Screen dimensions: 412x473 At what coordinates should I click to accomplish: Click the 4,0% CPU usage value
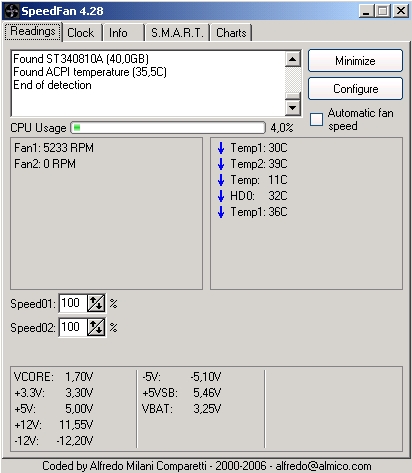click(282, 128)
